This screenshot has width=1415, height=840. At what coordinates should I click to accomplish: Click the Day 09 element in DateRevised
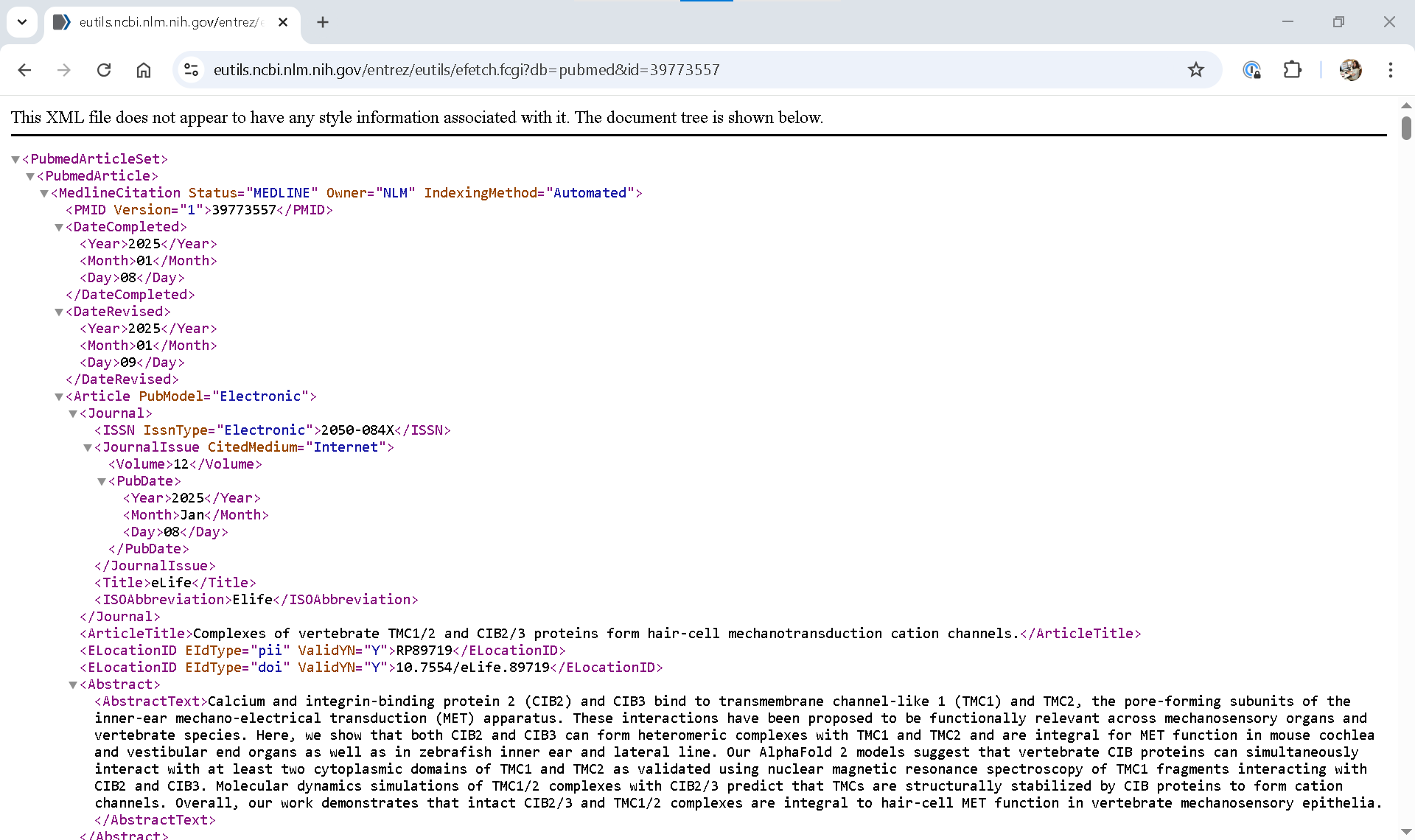click(132, 363)
